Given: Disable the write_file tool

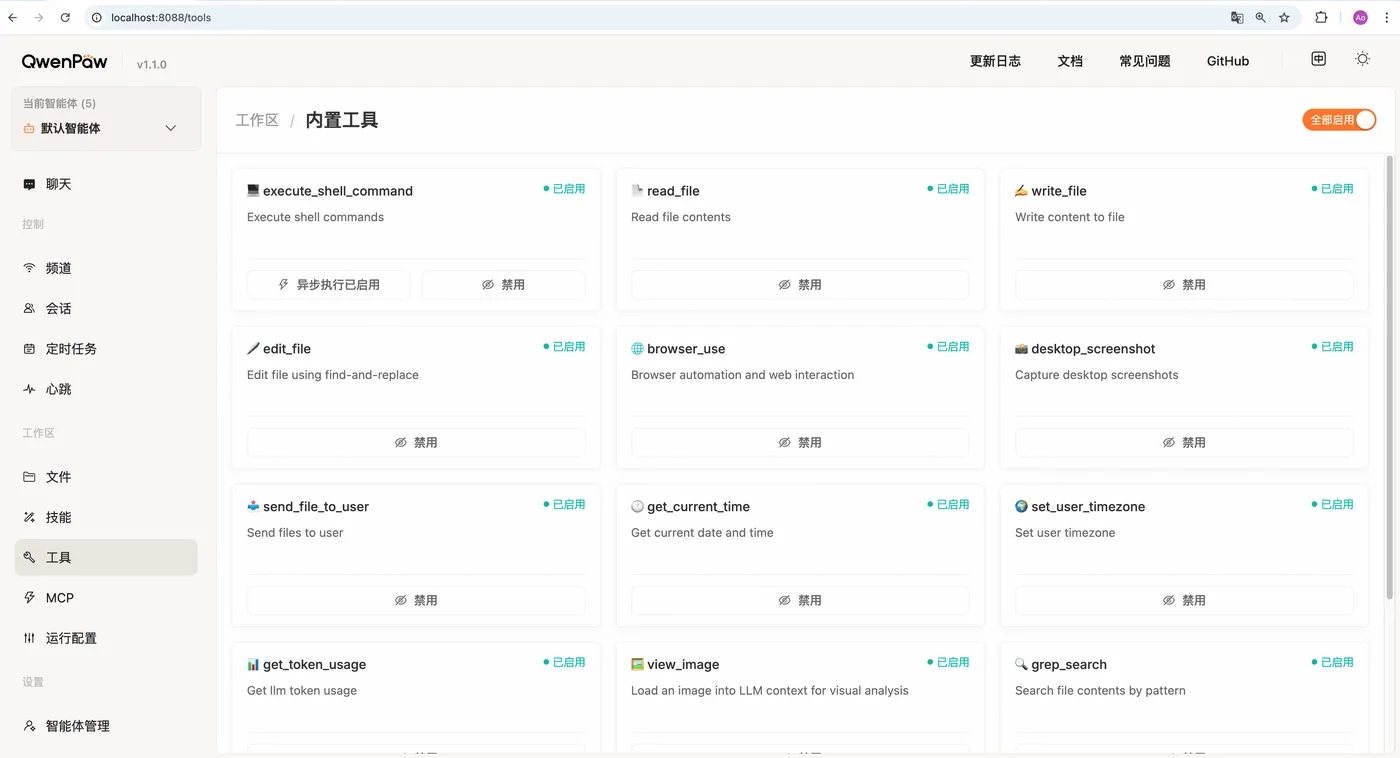Looking at the screenshot, I should pyautogui.click(x=1184, y=285).
